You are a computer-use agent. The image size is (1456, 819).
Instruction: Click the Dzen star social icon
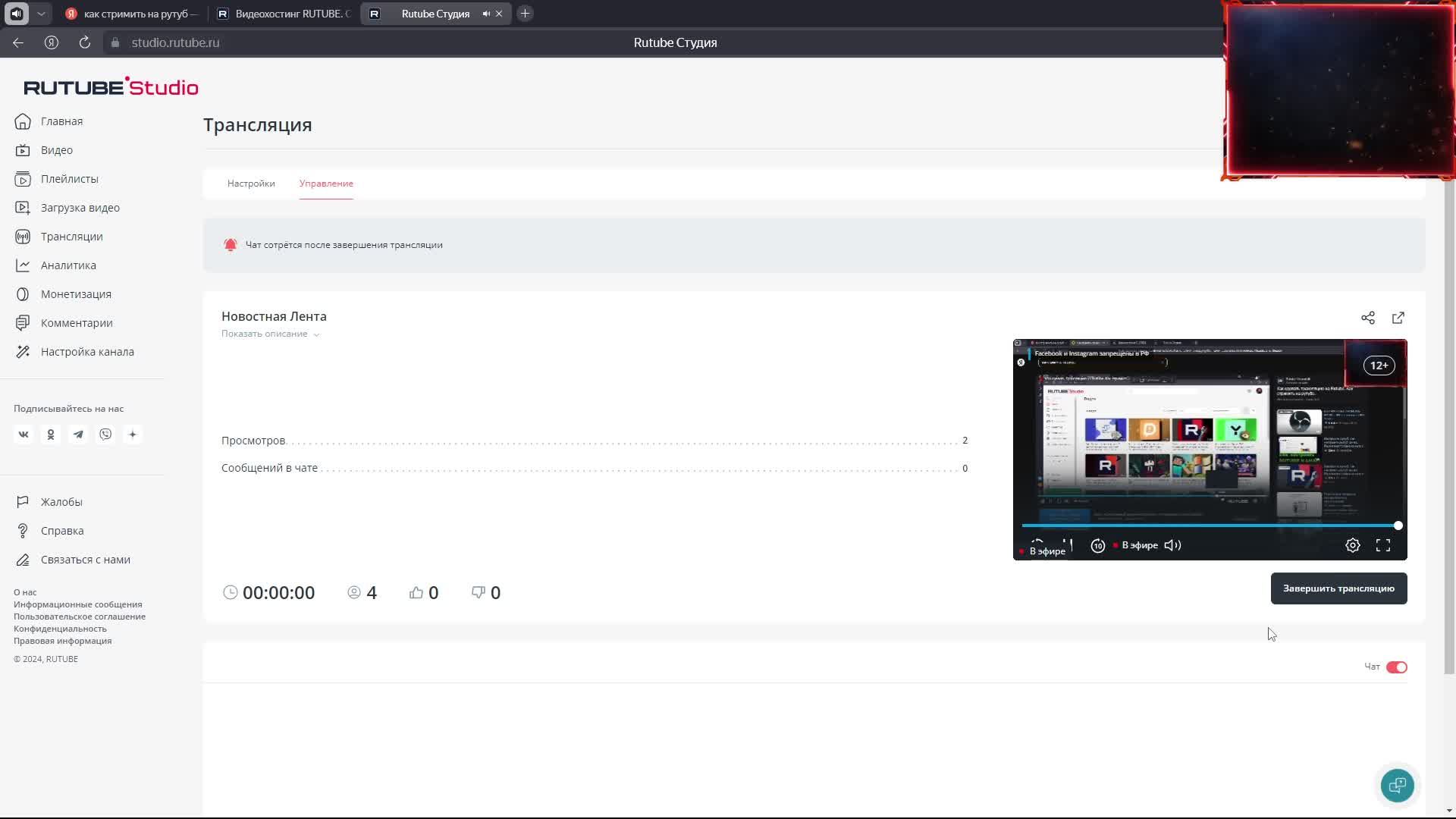133,435
